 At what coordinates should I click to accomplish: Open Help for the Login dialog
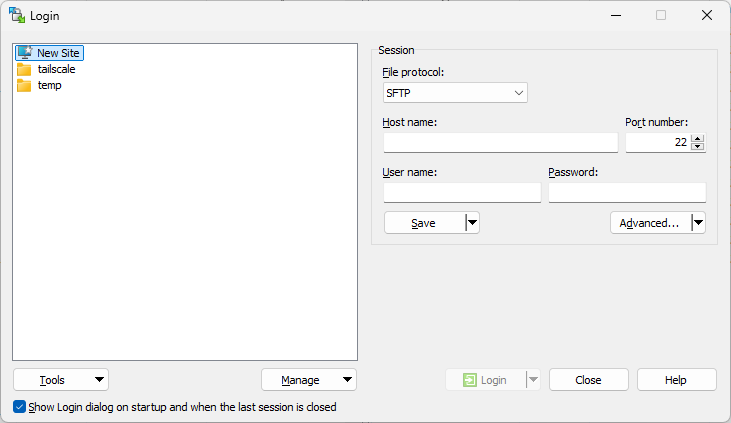click(676, 380)
